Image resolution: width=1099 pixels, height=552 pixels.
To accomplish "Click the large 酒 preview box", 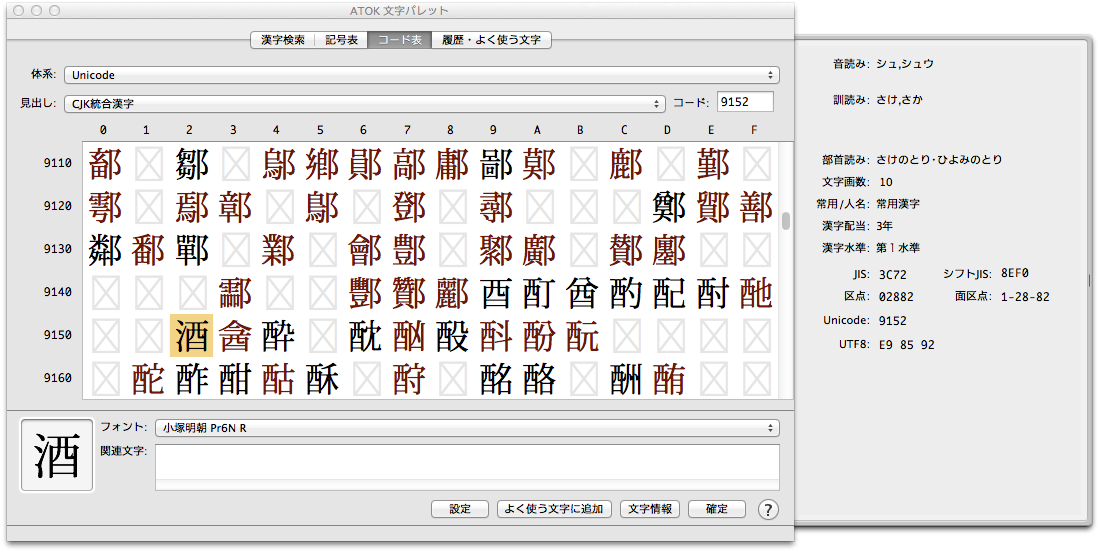I will click(x=57, y=455).
